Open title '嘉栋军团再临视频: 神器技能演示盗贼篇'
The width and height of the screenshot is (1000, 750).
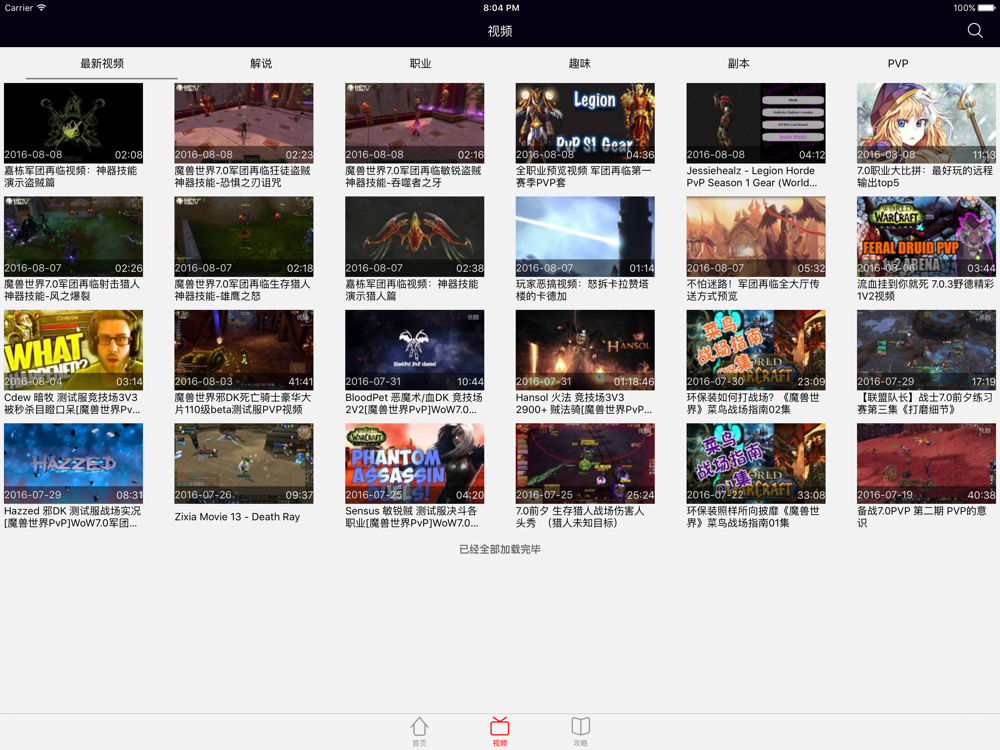click(x=70, y=177)
